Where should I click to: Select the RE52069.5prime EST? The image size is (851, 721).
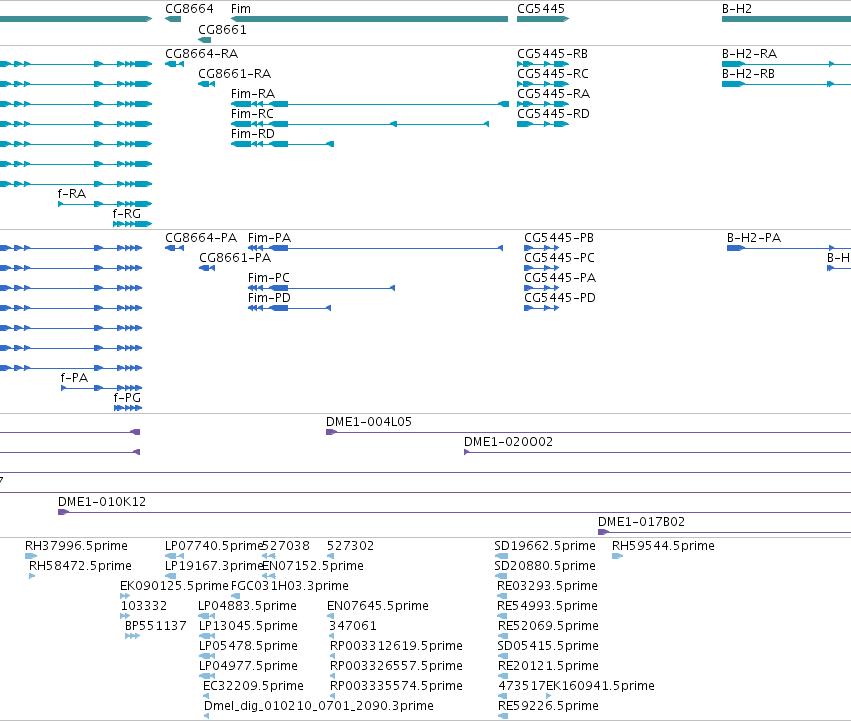click(503, 636)
